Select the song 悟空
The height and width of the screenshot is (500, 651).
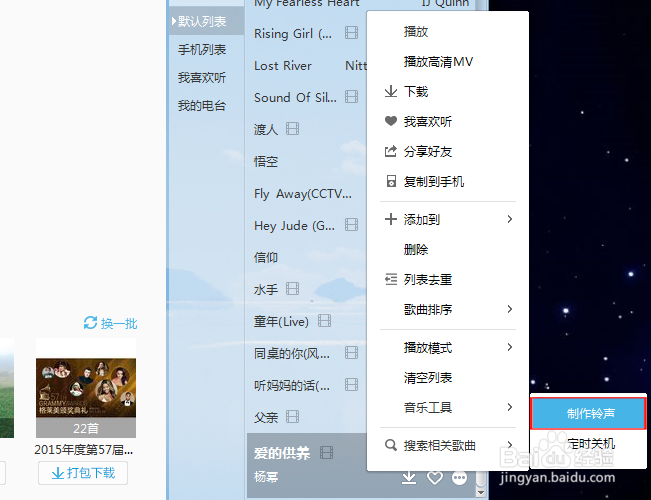(266, 161)
